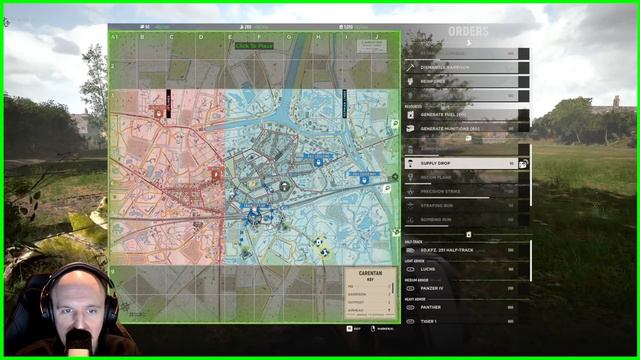Click the icon right of the Supply Drop row
This screenshot has width=640, height=360.
coord(523,164)
